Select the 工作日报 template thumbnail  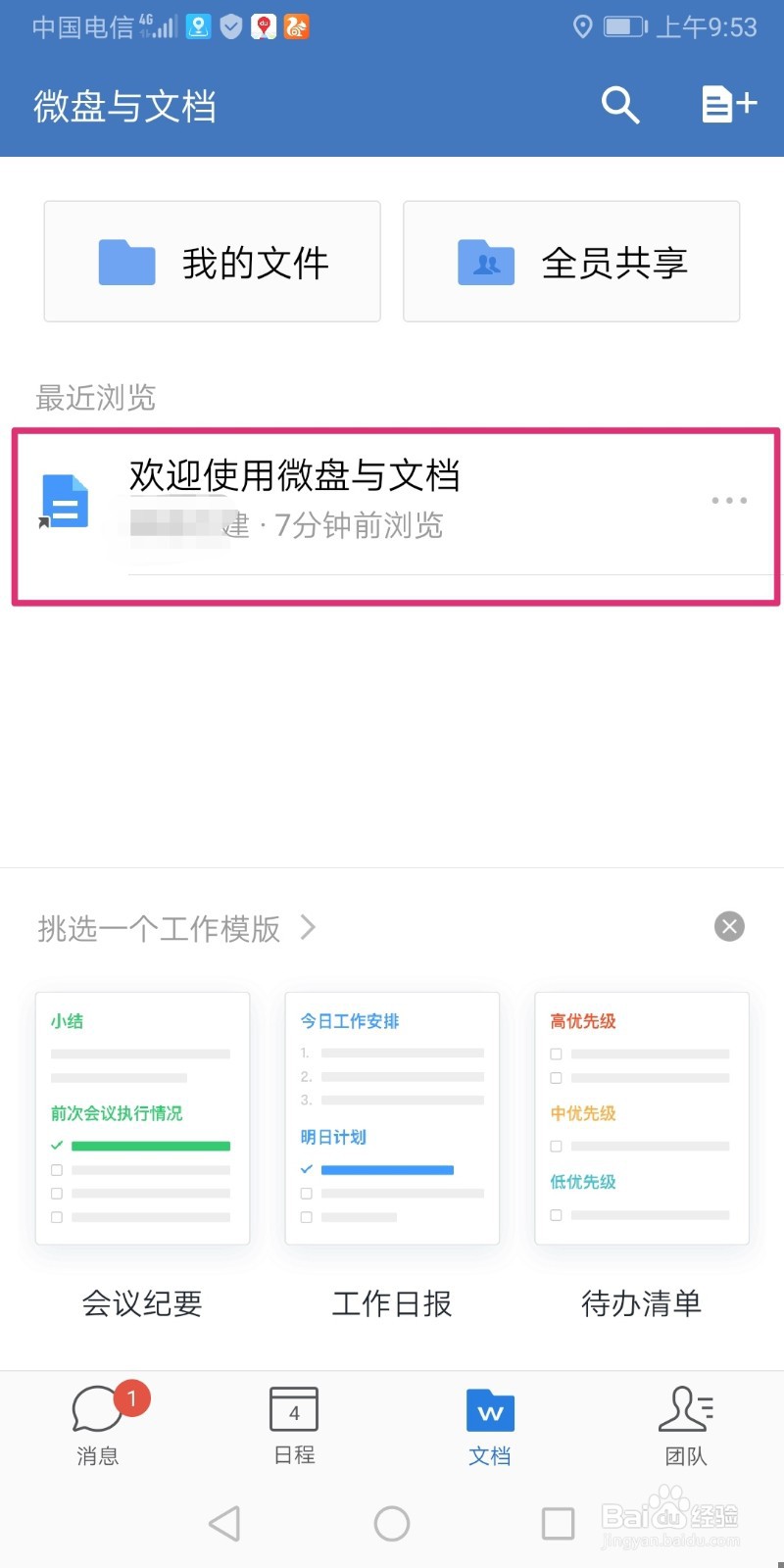(392, 1118)
